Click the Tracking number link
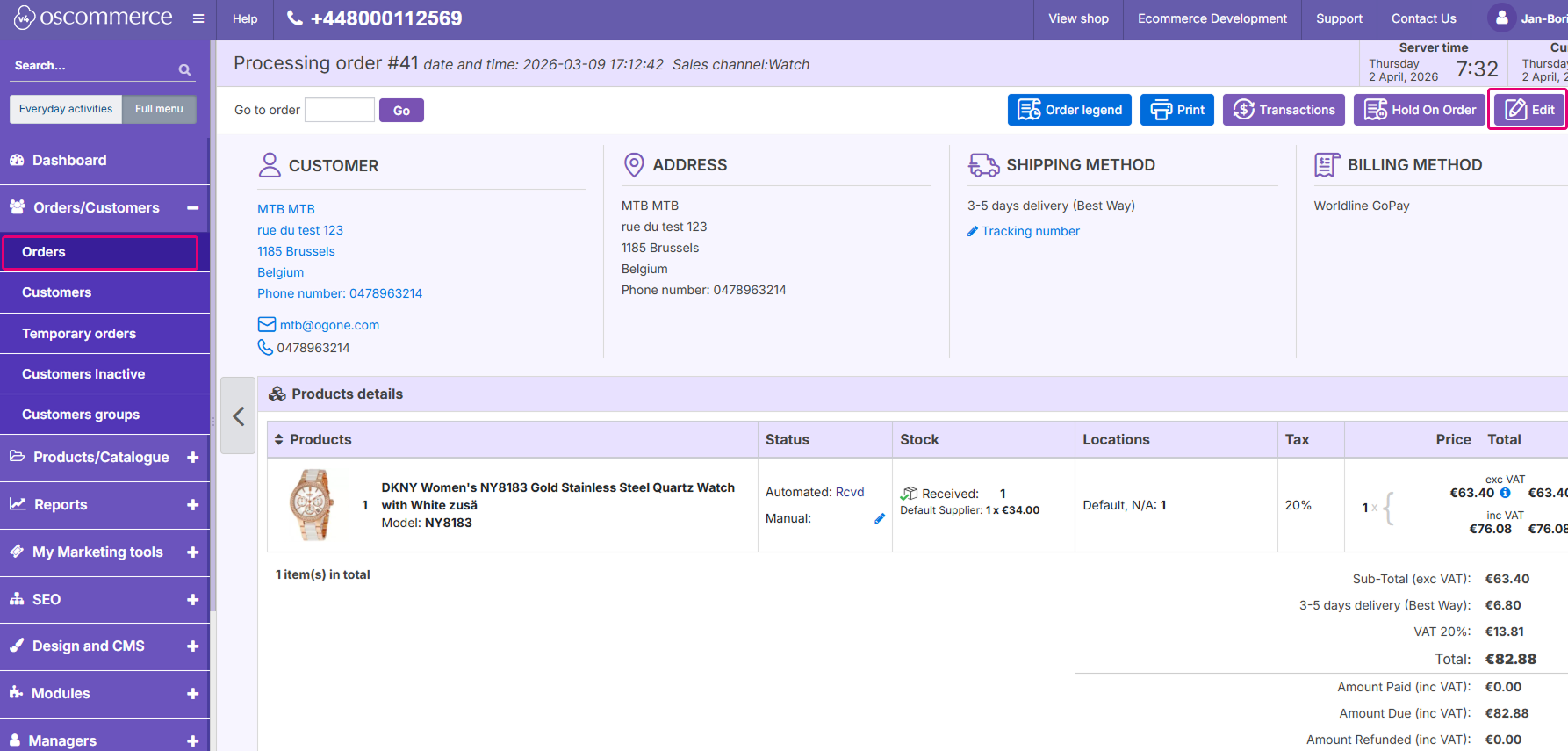This screenshot has height=751, width=1568. pyautogui.click(x=1031, y=231)
